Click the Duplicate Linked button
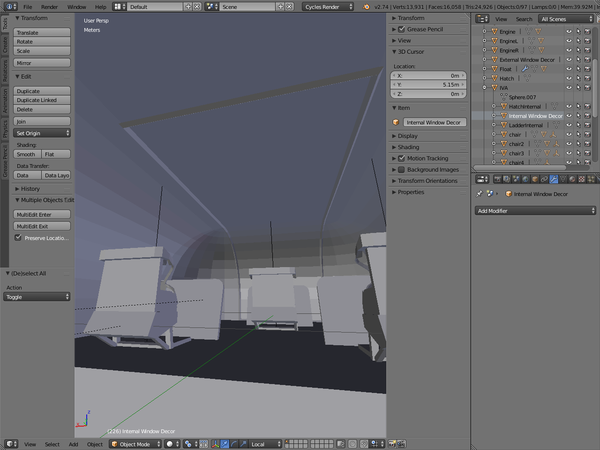 (42, 100)
